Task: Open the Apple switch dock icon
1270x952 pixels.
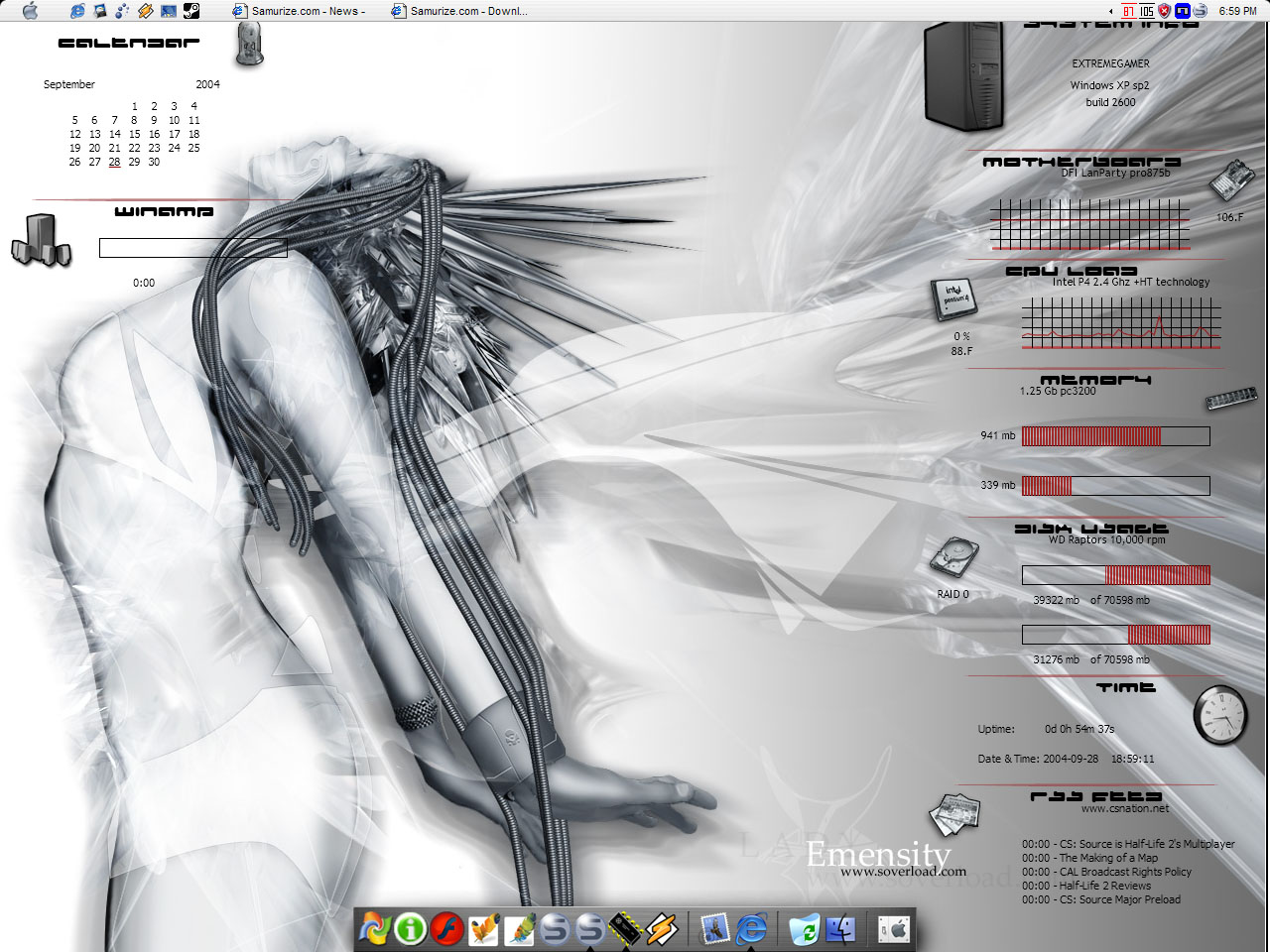Action: [894, 928]
